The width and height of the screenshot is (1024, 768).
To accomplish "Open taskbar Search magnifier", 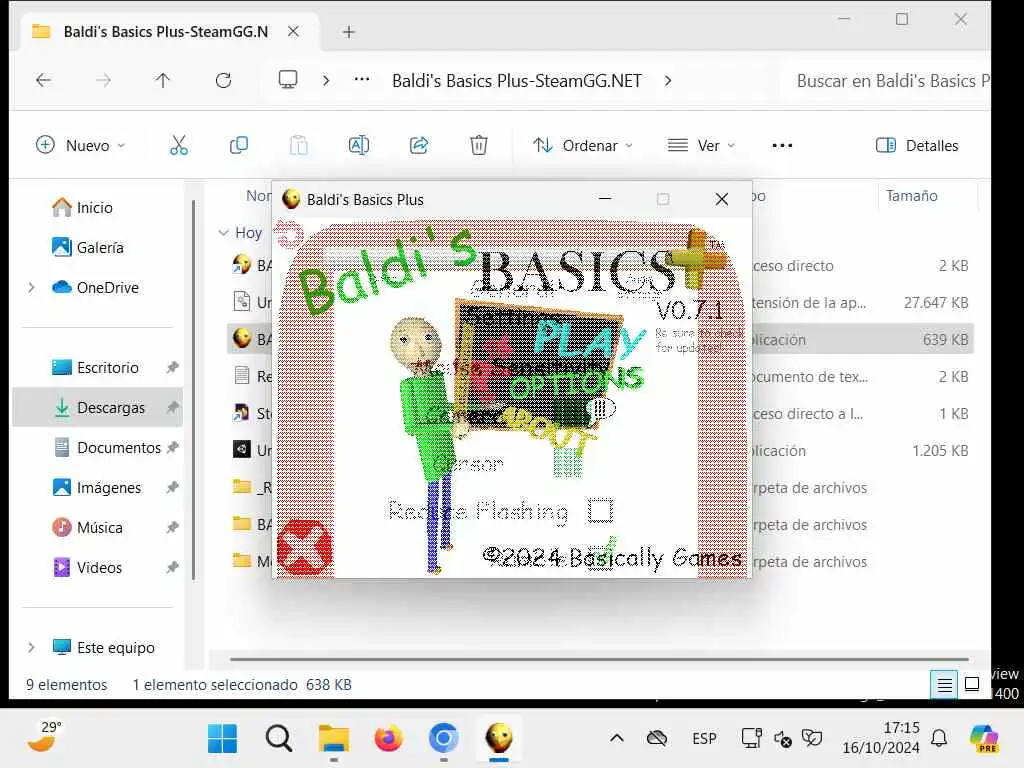I will tap(278, 739).
